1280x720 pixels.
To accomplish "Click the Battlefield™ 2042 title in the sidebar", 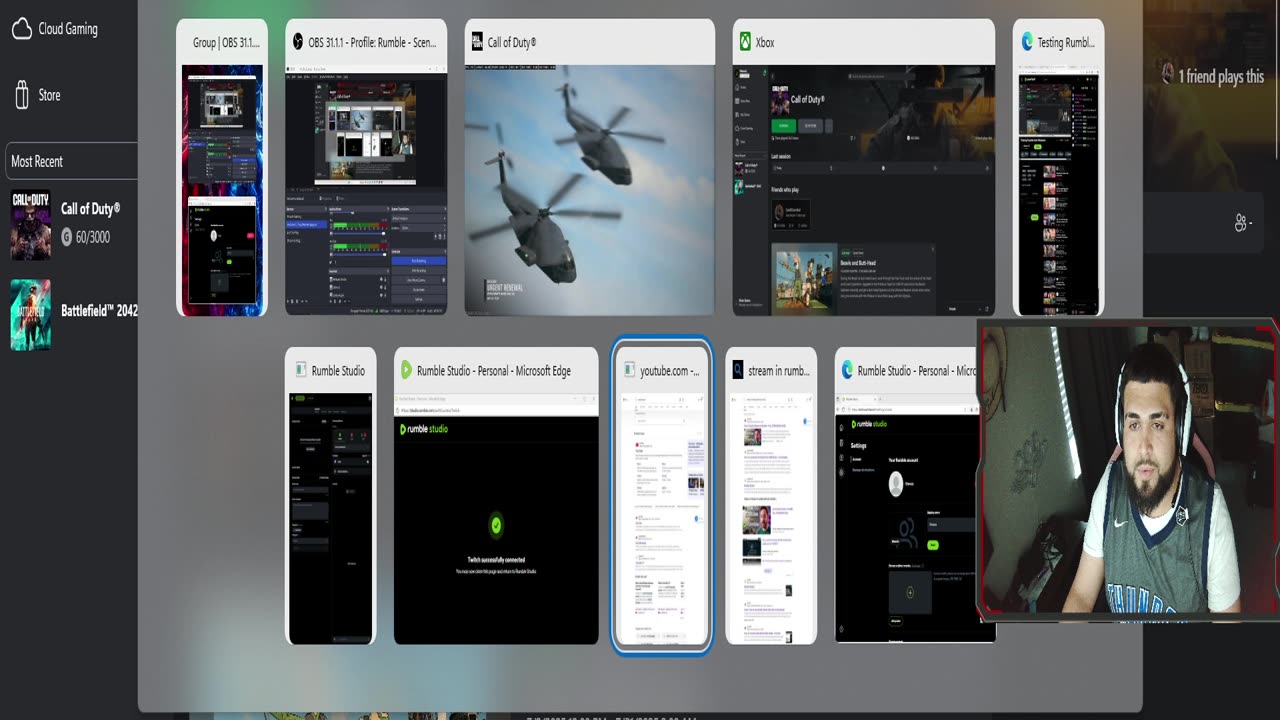I will coord(99,310).
